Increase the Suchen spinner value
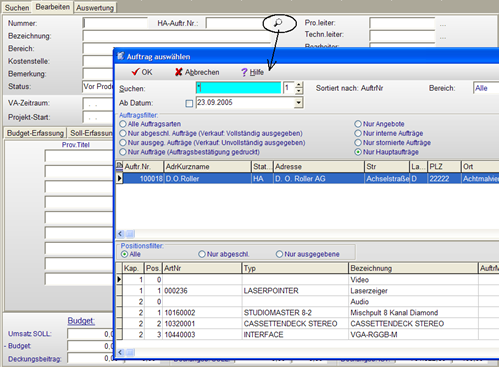Viewport: 501px width, 367px height. 299,85
